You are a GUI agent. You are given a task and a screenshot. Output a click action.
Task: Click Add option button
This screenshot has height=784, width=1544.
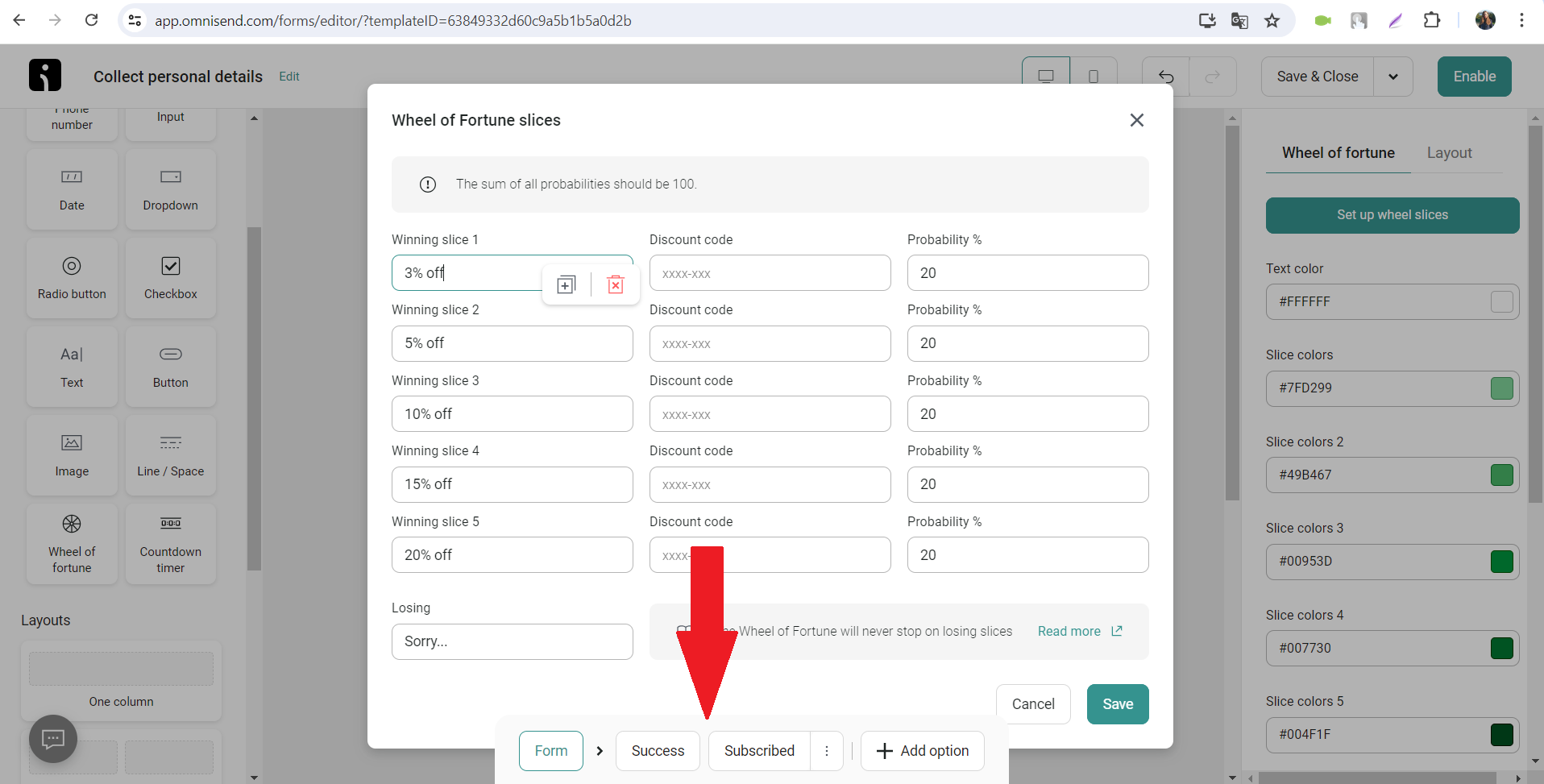point(923,751)
